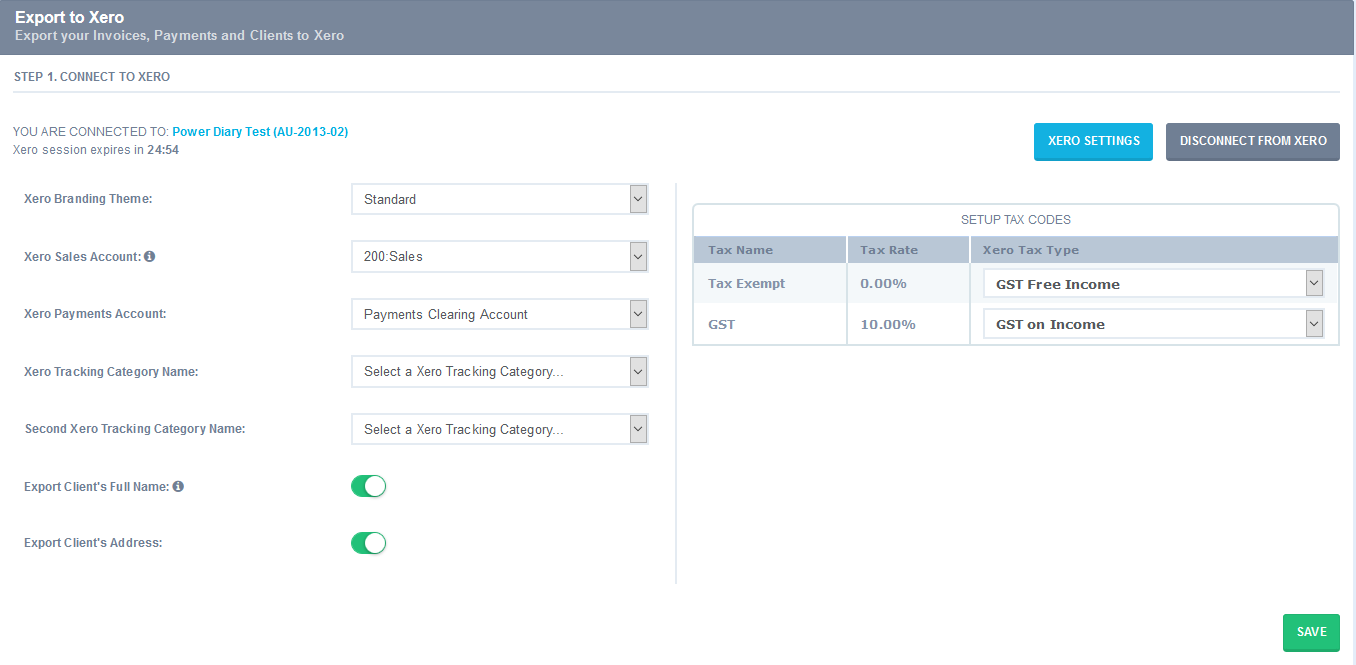1356x665 pixels.
Task: Save the Xero export configuration
Action: tap(1311, 632)
